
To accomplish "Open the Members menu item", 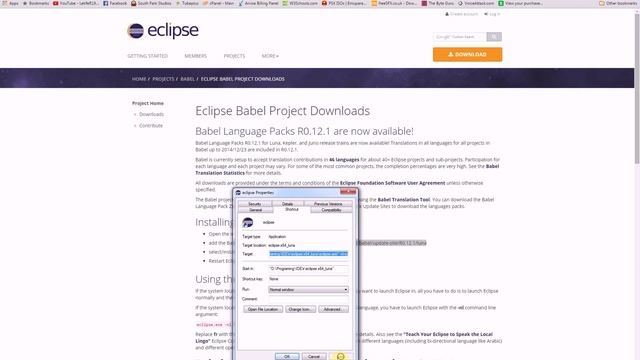I will click(x=196, y=56).
